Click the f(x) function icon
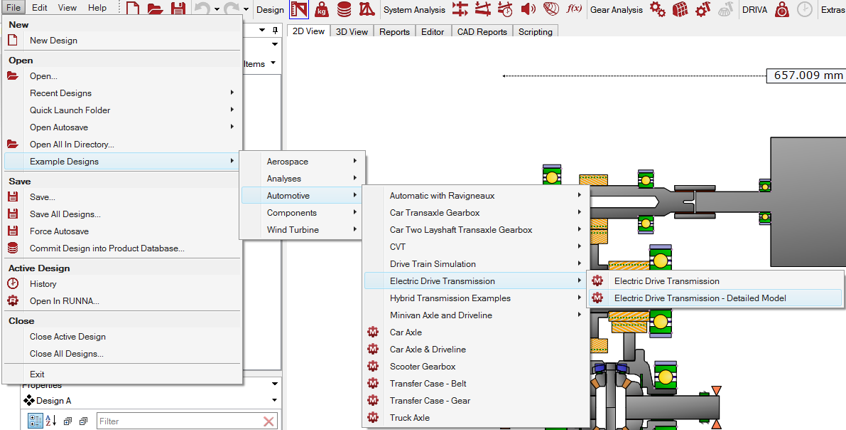Image resolution: width=846 pixels, height=430 pixels. click(574, 9)
